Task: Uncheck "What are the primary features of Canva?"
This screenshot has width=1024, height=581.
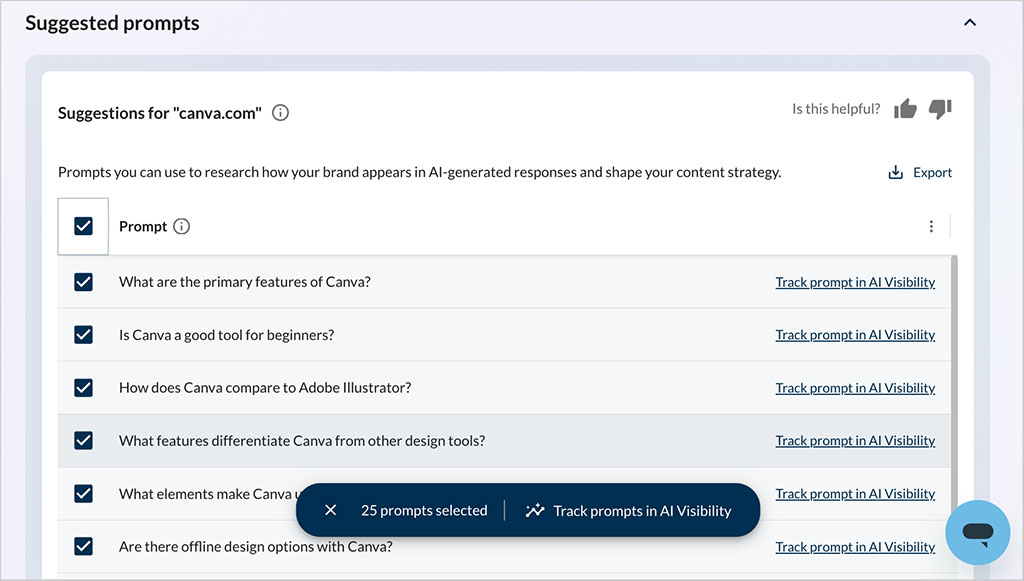Action: (83, 282)
